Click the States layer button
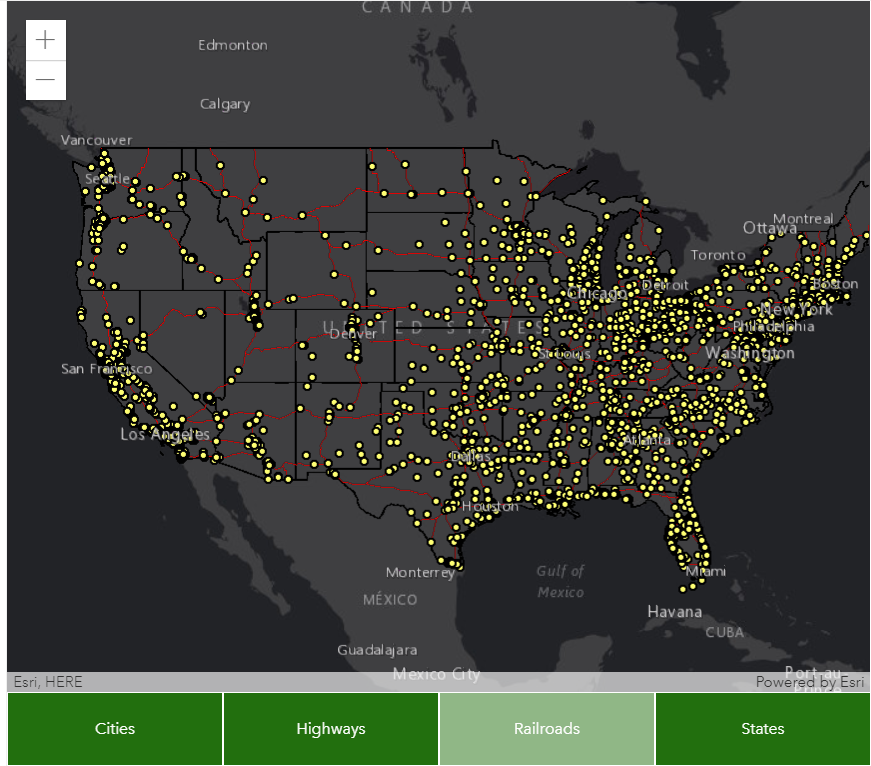The width and height of the screenshot is (871, 766). (x=762, y=729)
